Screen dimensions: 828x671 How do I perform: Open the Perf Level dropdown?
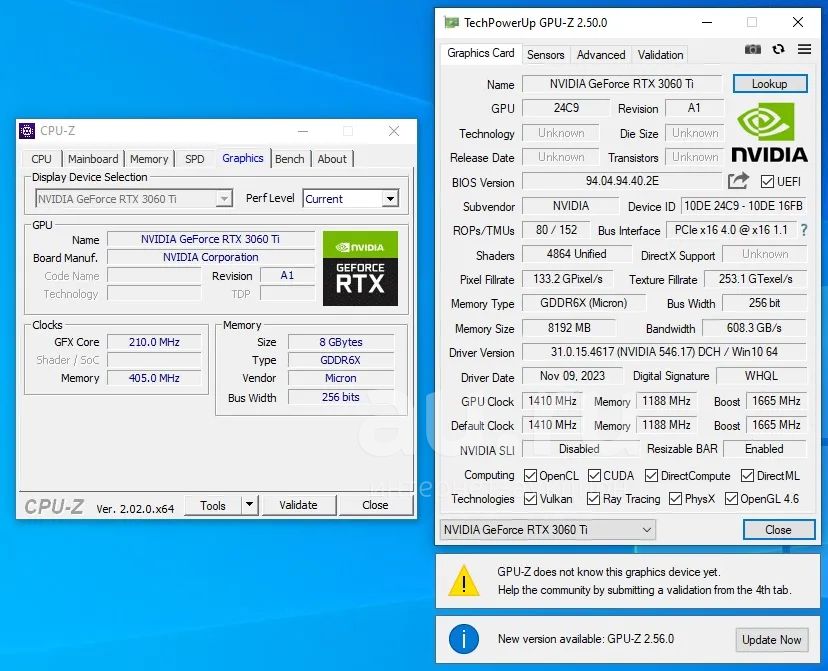351,199
